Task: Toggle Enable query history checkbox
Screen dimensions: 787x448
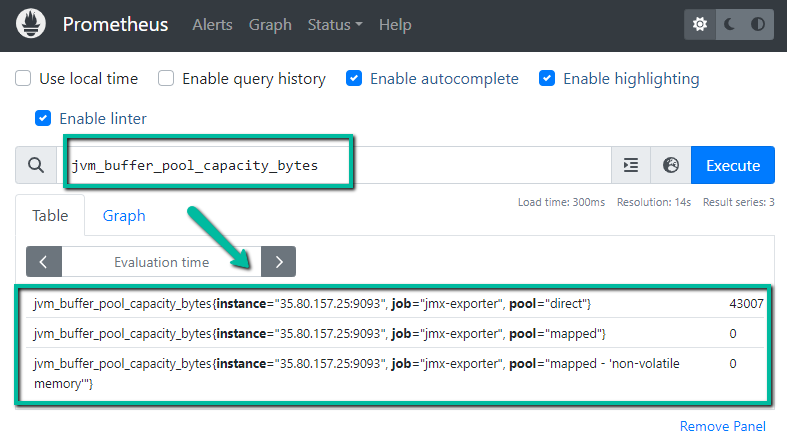Action: [167, 78]
